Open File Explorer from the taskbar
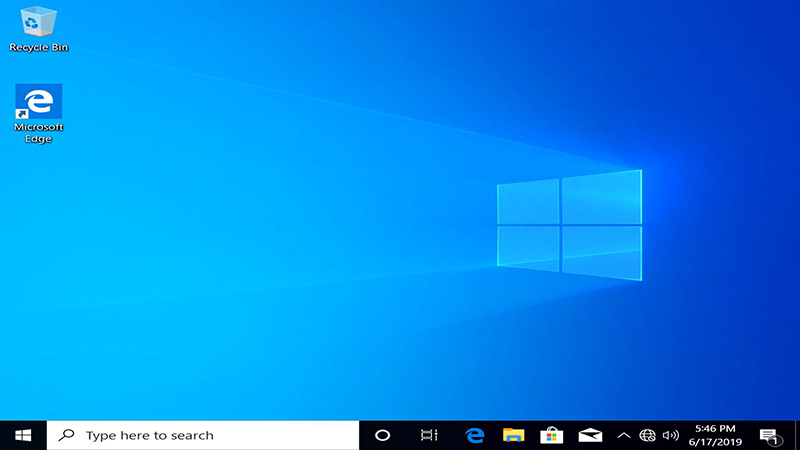Image resolution: width=800 pixels, height=450 pixels. tap(513, 435)
